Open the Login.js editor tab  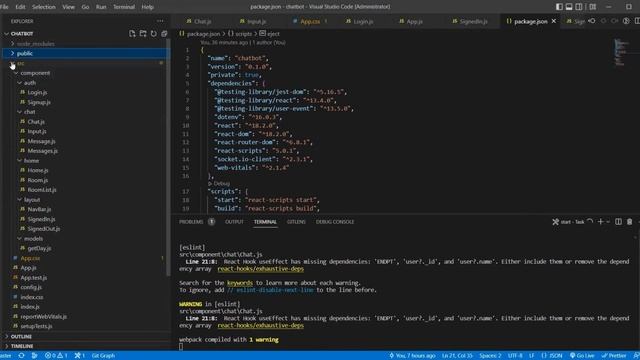click(360, 21)
